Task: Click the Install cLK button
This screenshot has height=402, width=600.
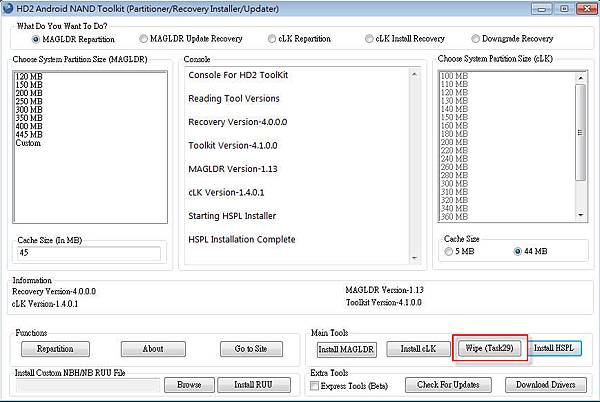Action: click(x=418, y=349)
